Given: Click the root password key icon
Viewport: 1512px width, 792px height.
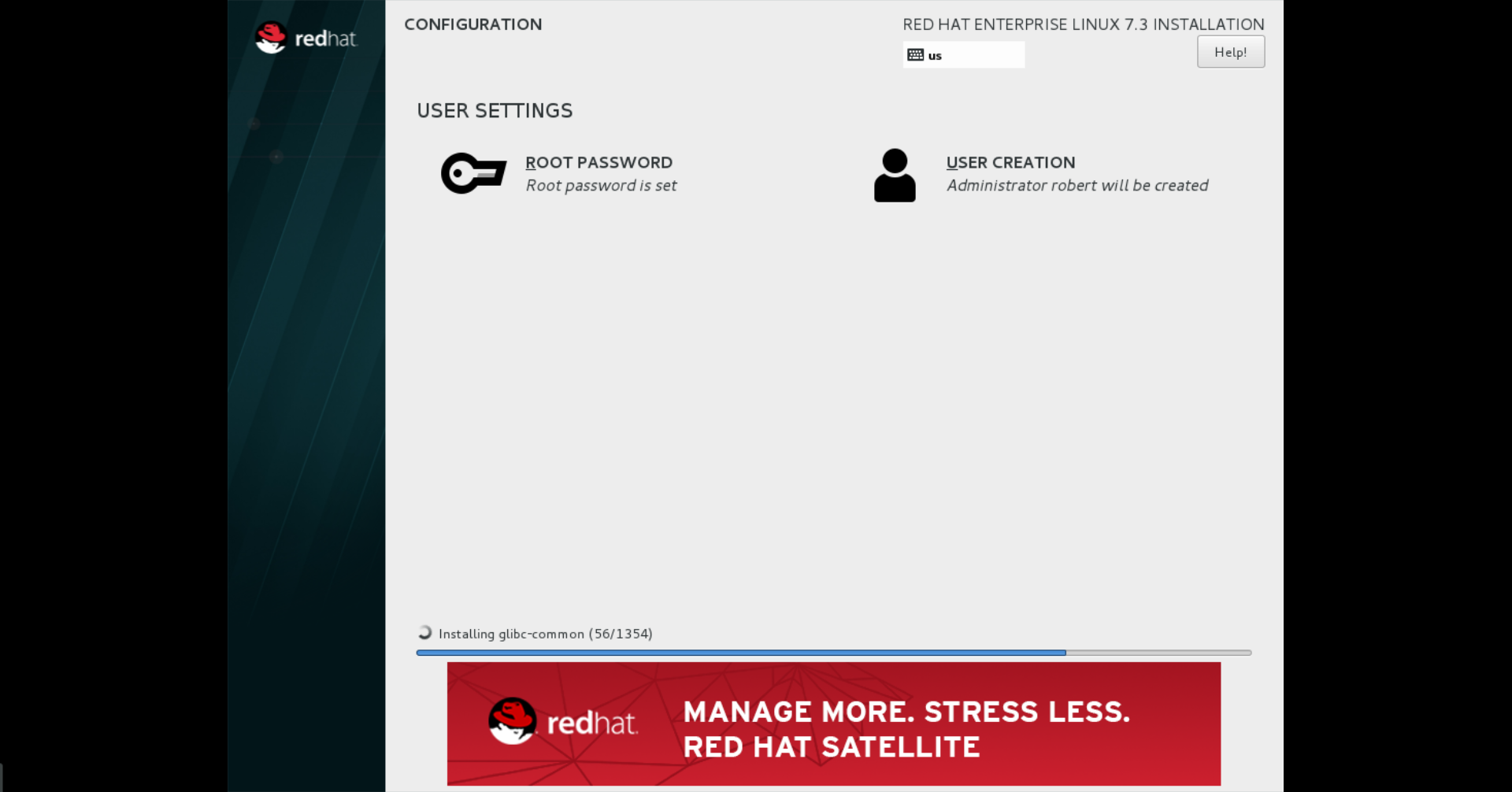Looking at the screenshot, I should pos(473,173).
